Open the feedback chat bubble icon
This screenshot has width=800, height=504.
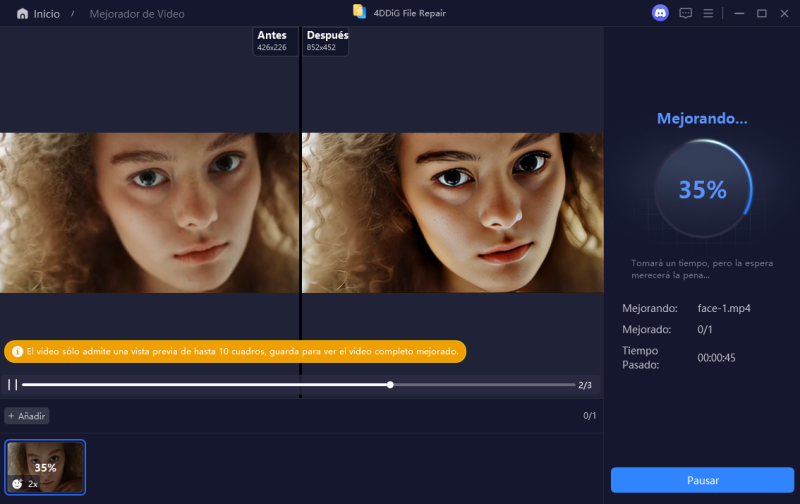coord(685,13)
